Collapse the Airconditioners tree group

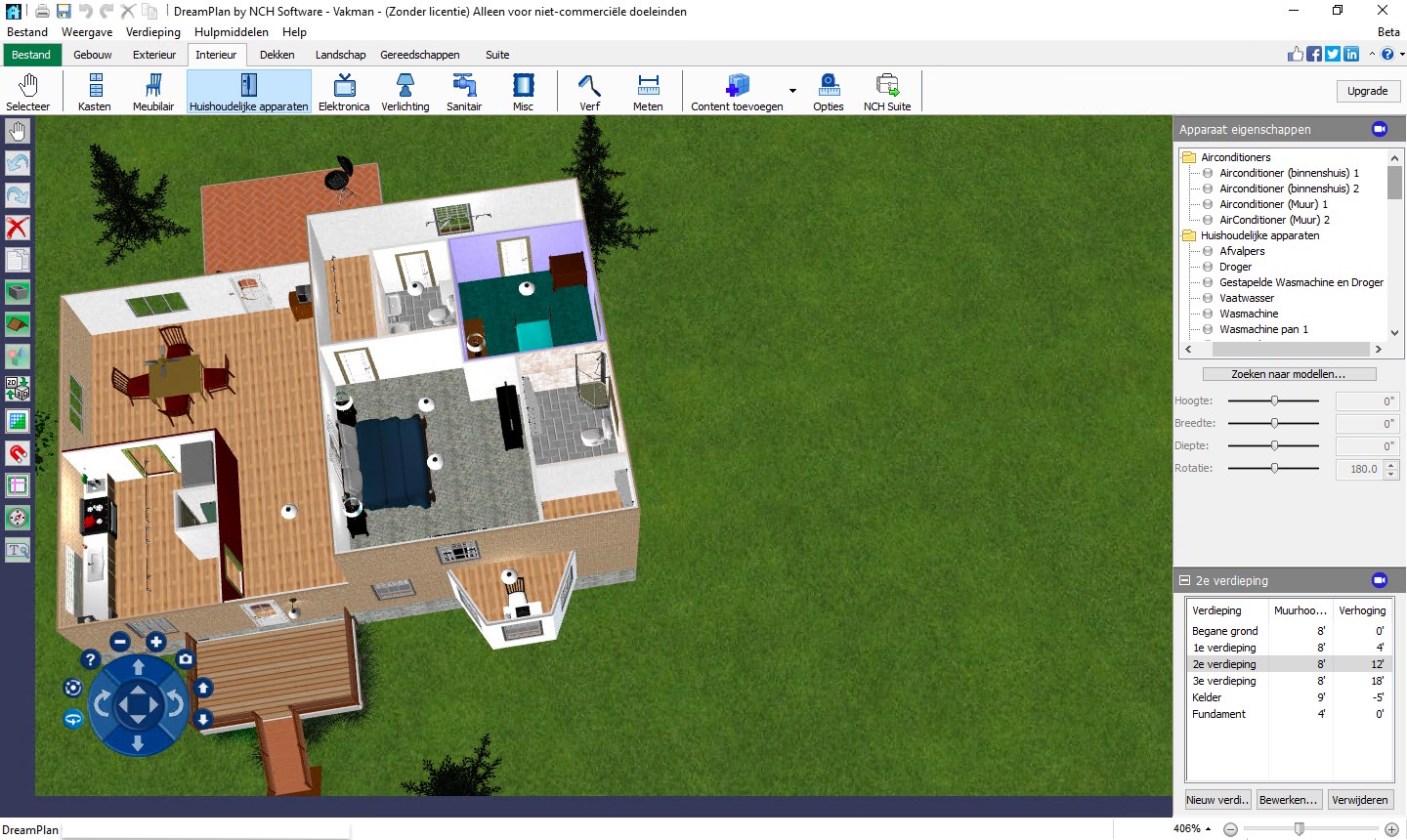1188,156
